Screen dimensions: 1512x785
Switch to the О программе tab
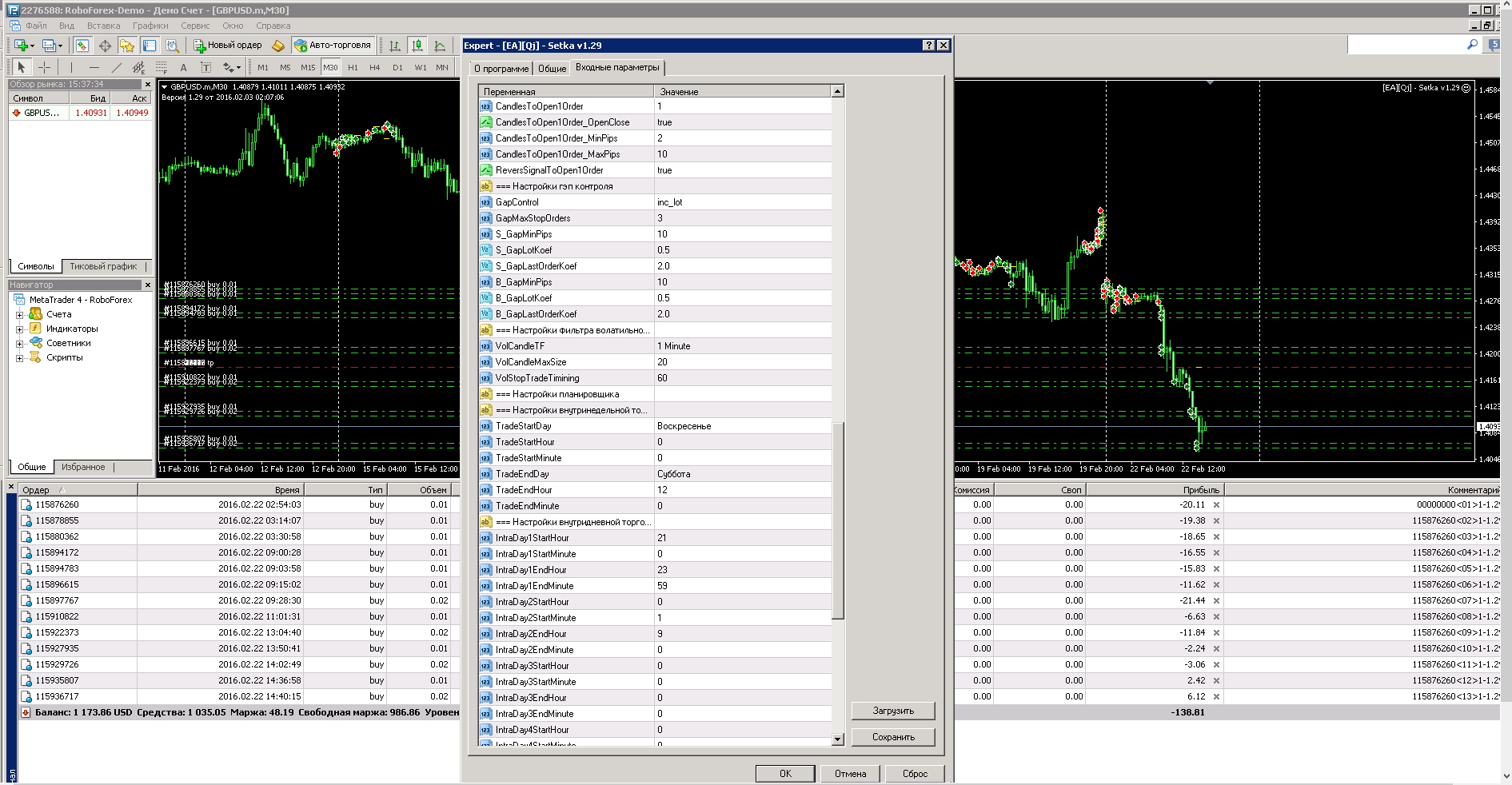501,69
